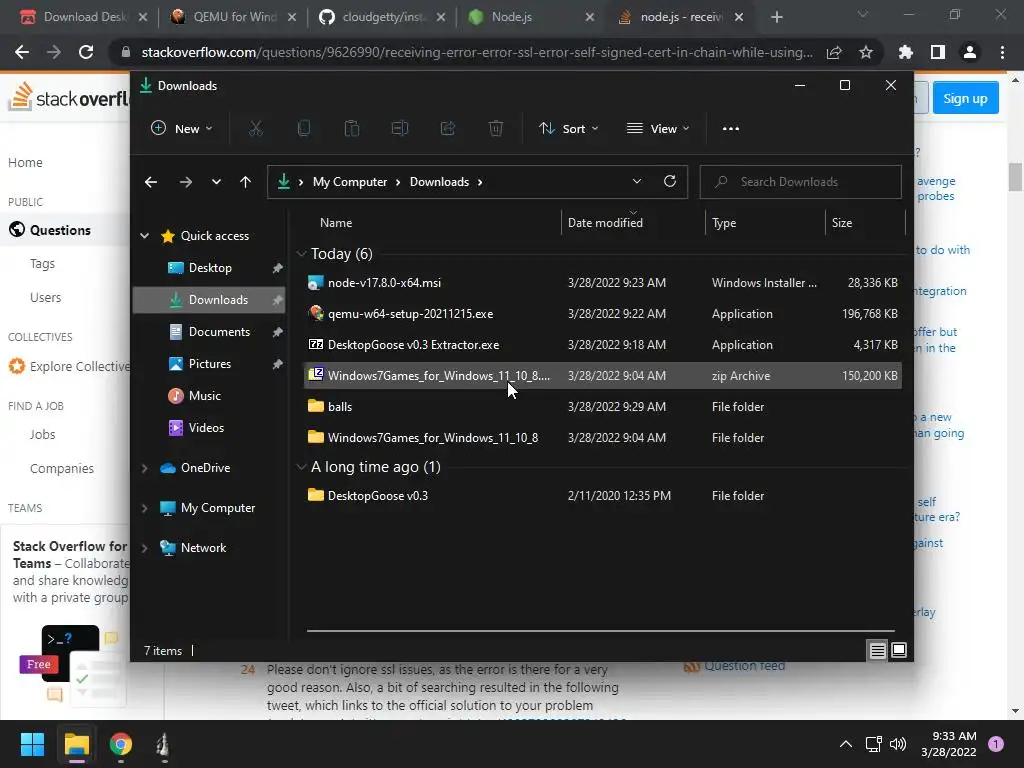Go up one folder level with the up arrow
Screen dimensions: 1024x768
(245, 182)
